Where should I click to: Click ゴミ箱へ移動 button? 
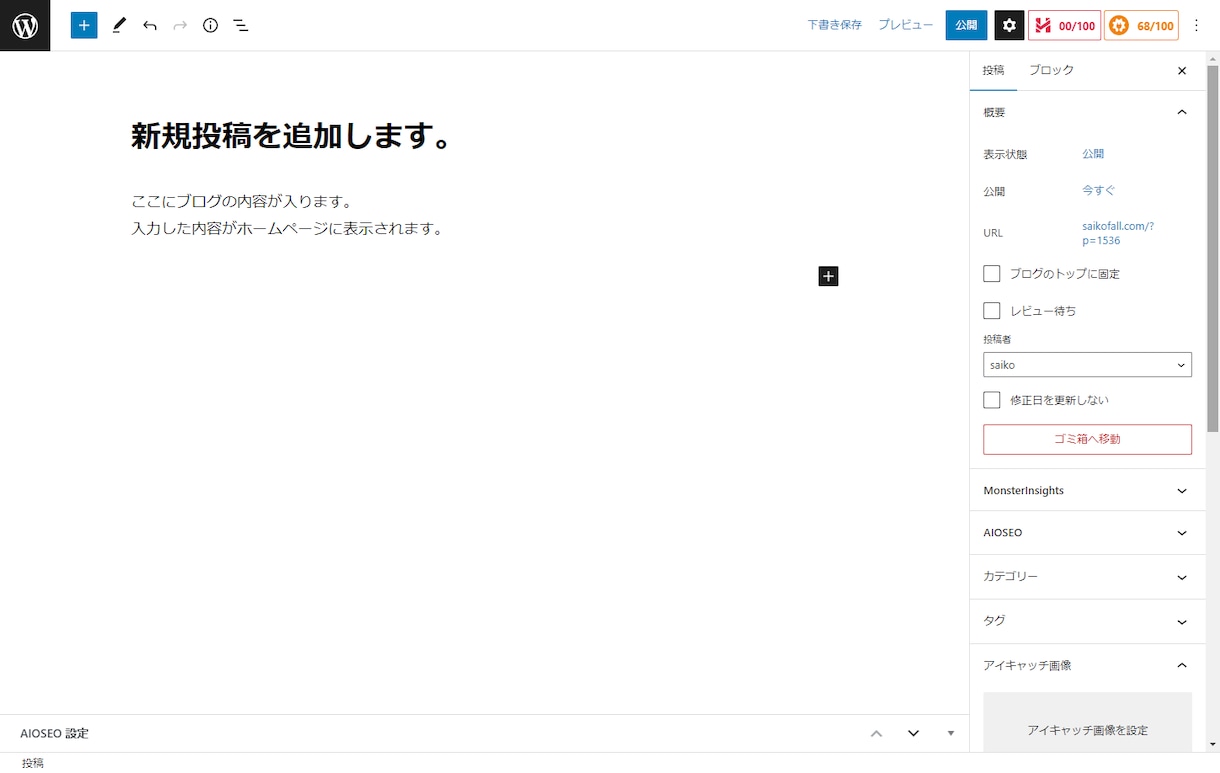click(x=1087, y=439)
